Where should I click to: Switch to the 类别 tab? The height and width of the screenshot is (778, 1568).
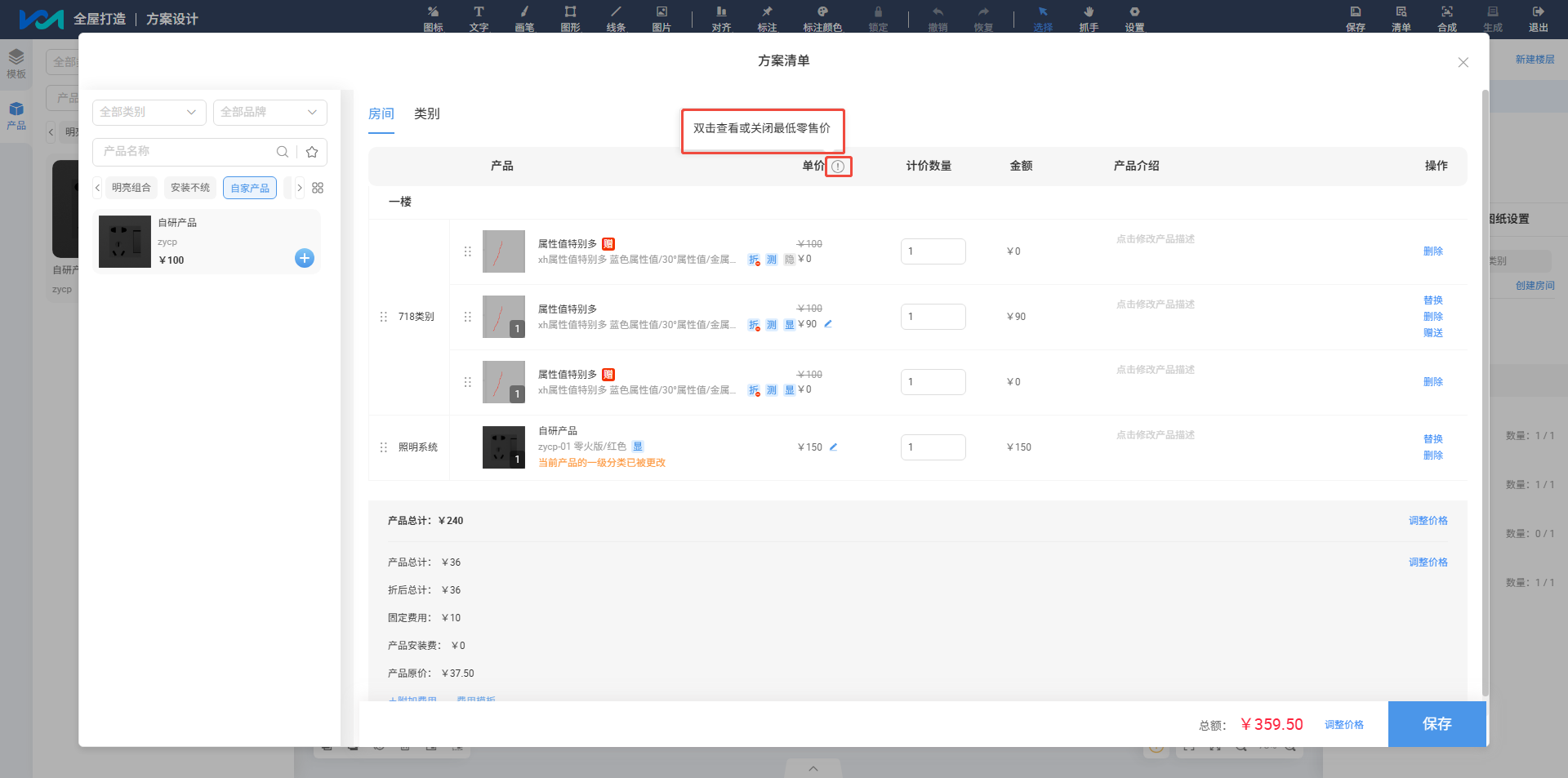(427, 114)
